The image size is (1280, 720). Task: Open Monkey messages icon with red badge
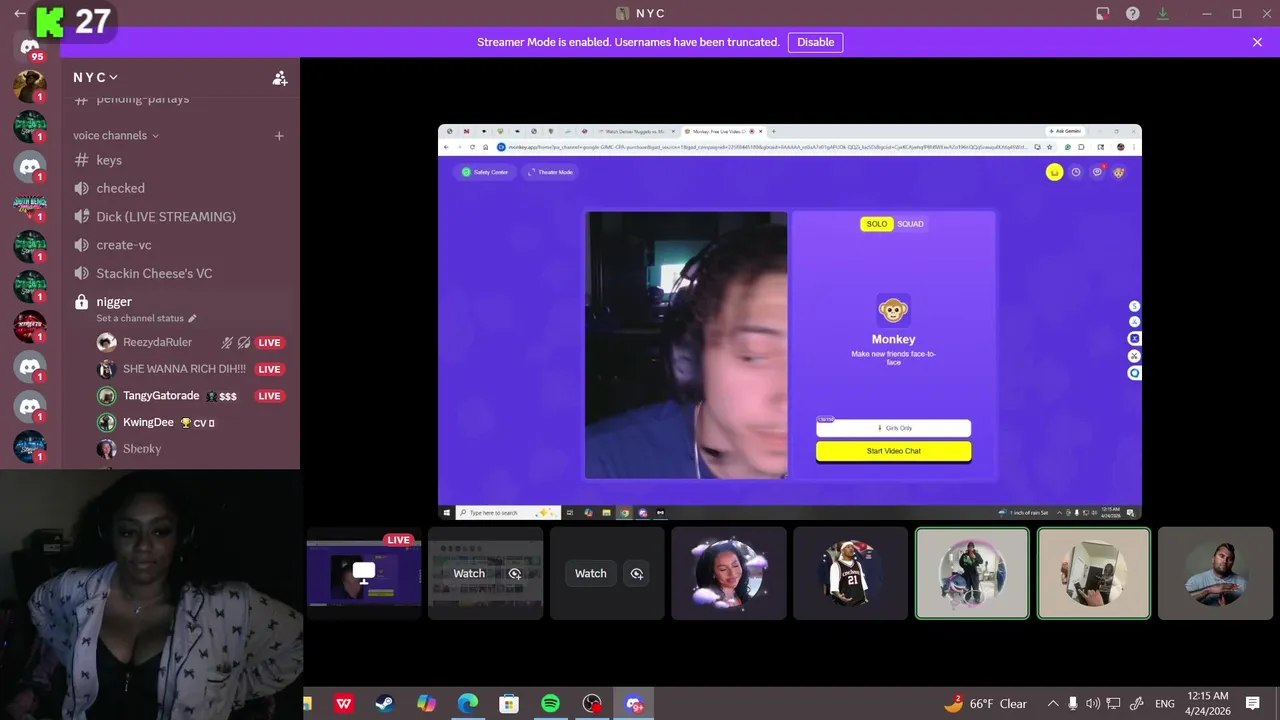(x=1097, y=172)
